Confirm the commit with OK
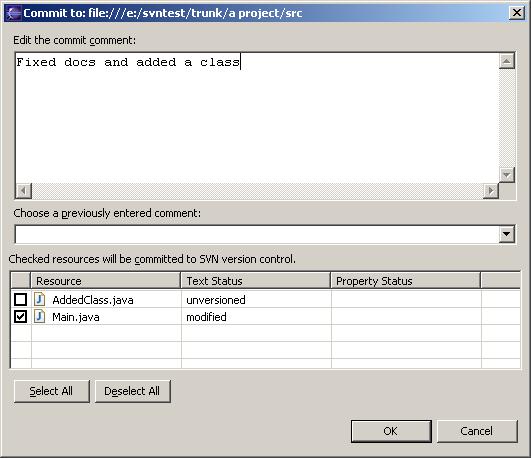This screenshot has height=458, width=531. click(391, 431)
